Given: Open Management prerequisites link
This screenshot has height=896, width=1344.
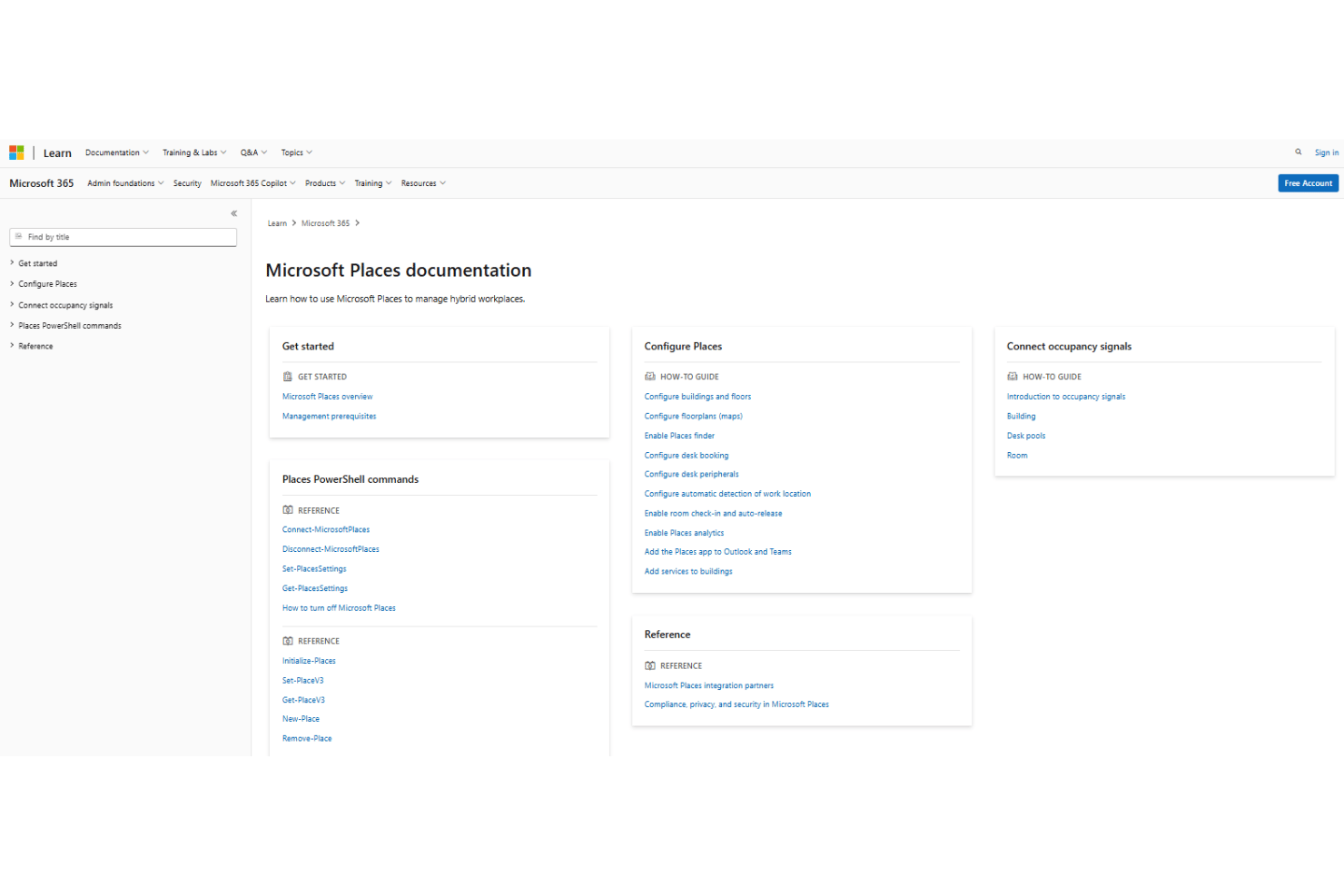Looking at the screenshot, I should [329, 417].
